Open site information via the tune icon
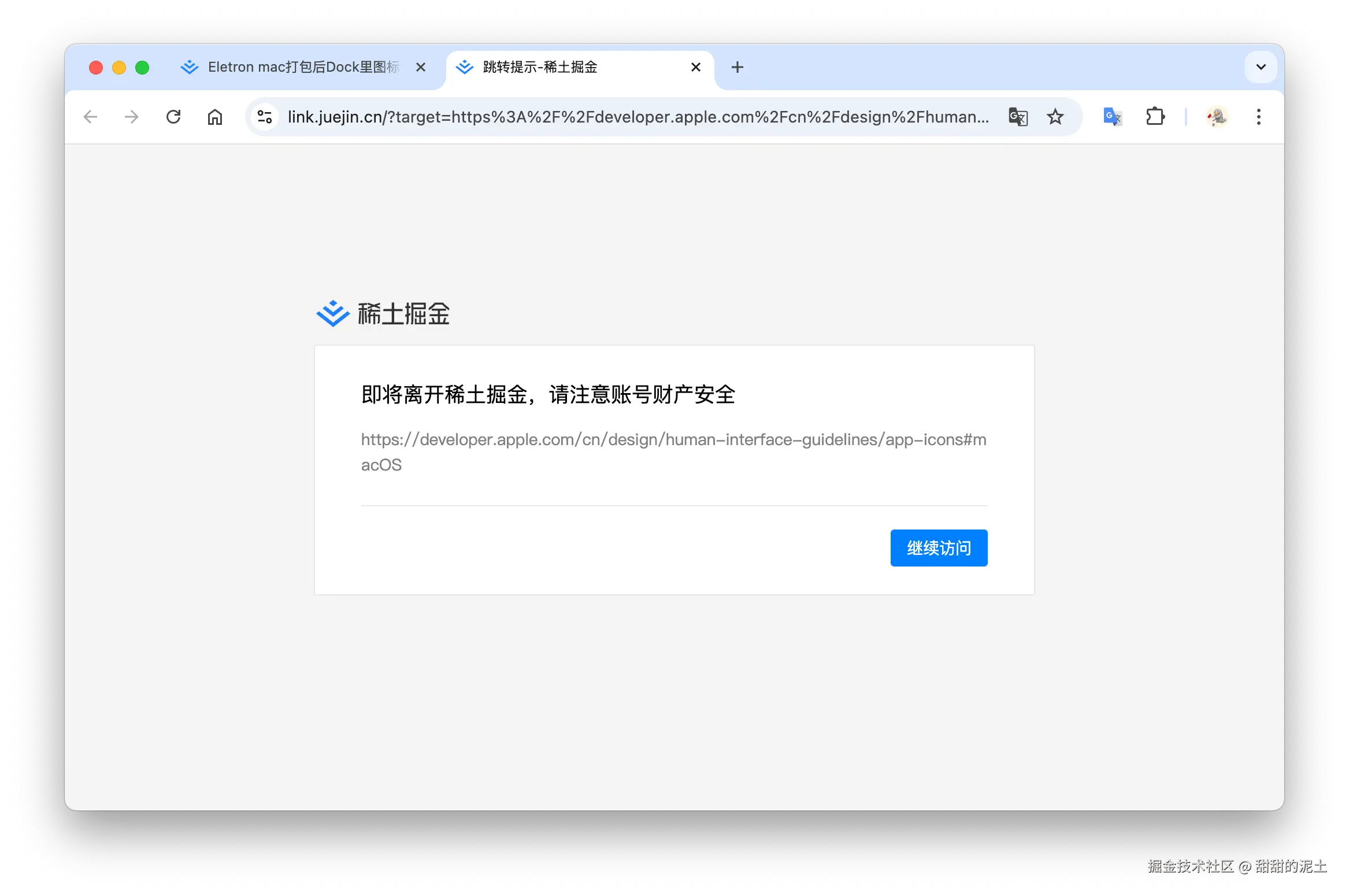This screenshot has height=896, width=1349. (x=265, y=117)
